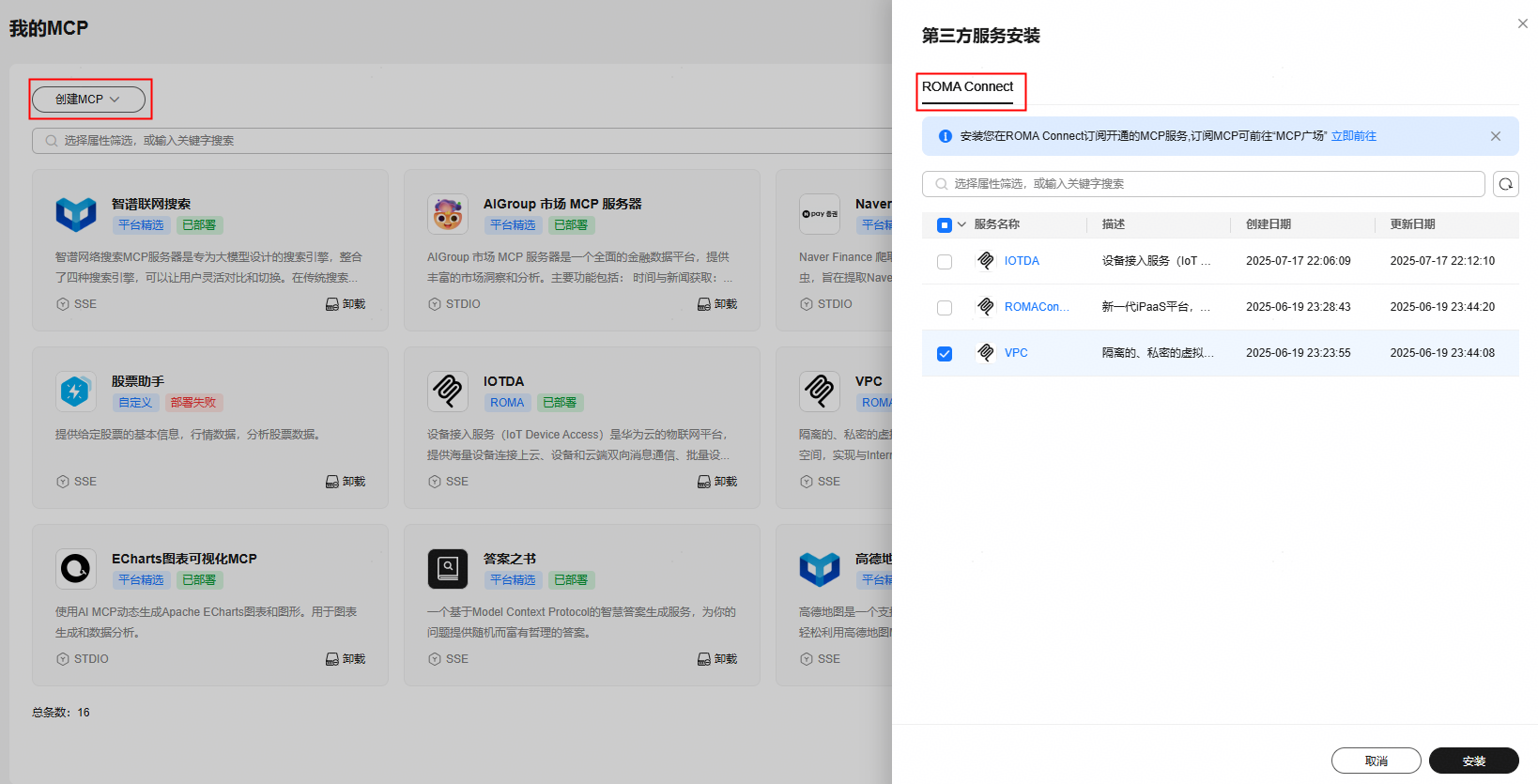Viewport: 1538px width, 784px height.
Task: Focus the My MCP filter search field
Action: click(x=462, y=141)
